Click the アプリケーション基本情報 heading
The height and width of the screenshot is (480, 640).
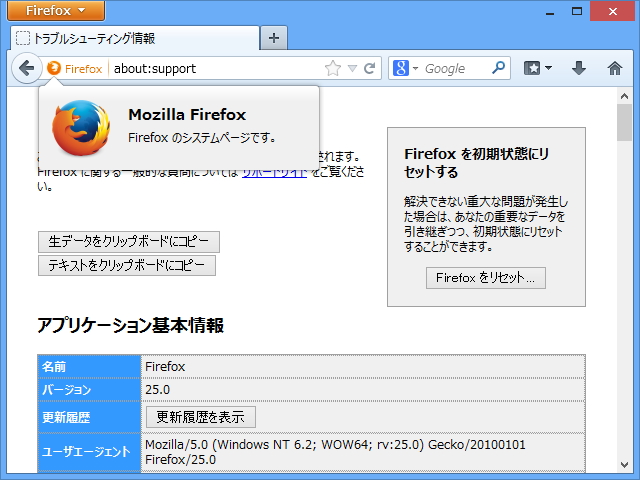coord(131,326)
